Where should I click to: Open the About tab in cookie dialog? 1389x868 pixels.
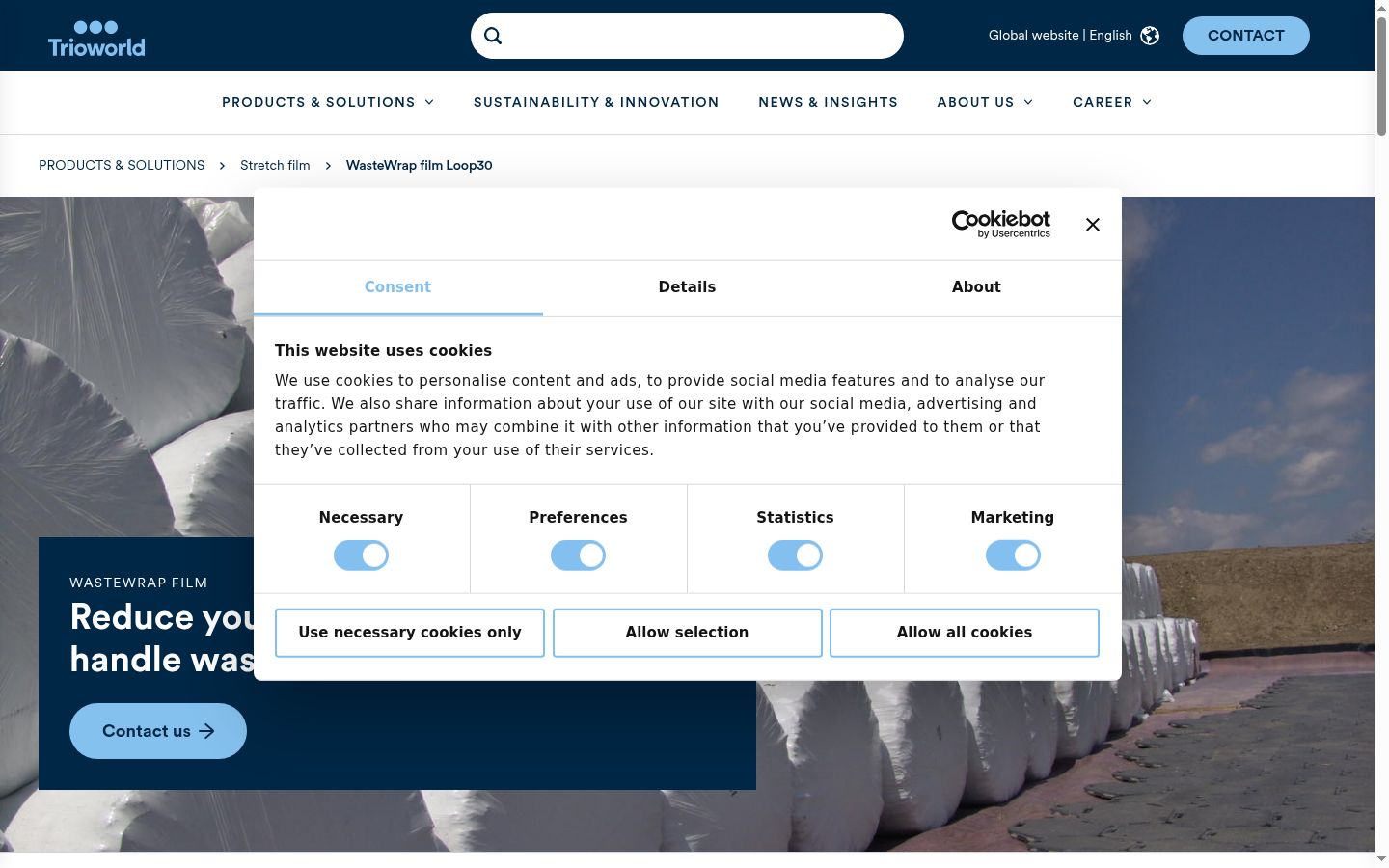(976, 287)
